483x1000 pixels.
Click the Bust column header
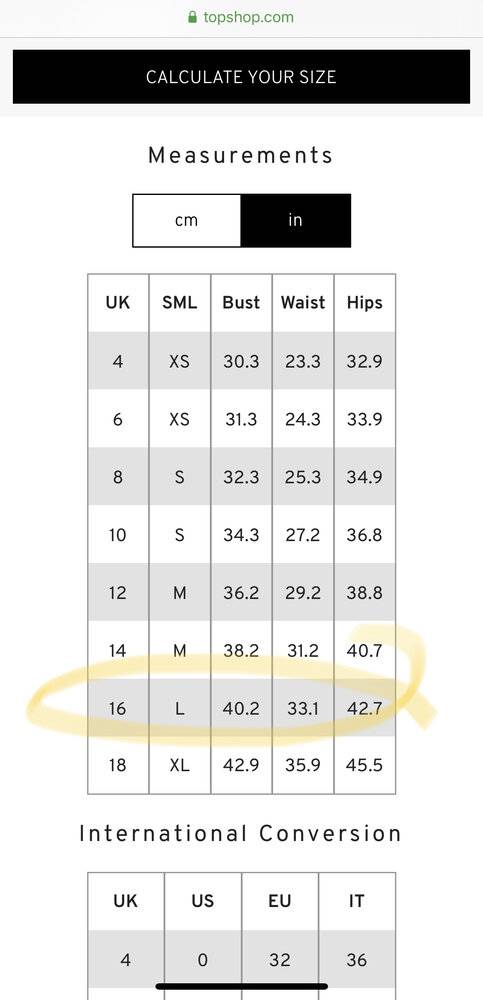pos(241,303)
